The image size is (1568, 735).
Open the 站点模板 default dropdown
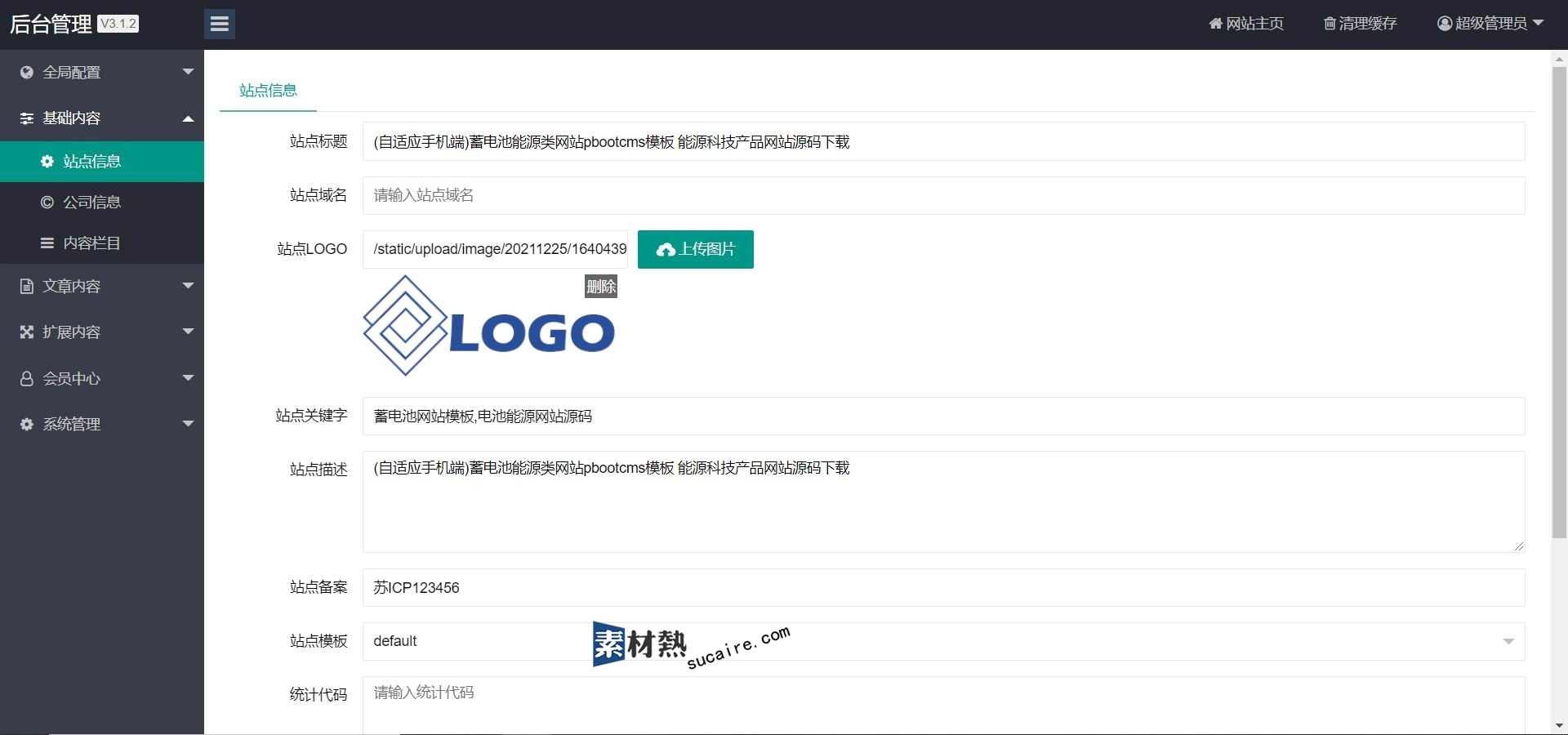pos(943,641)
